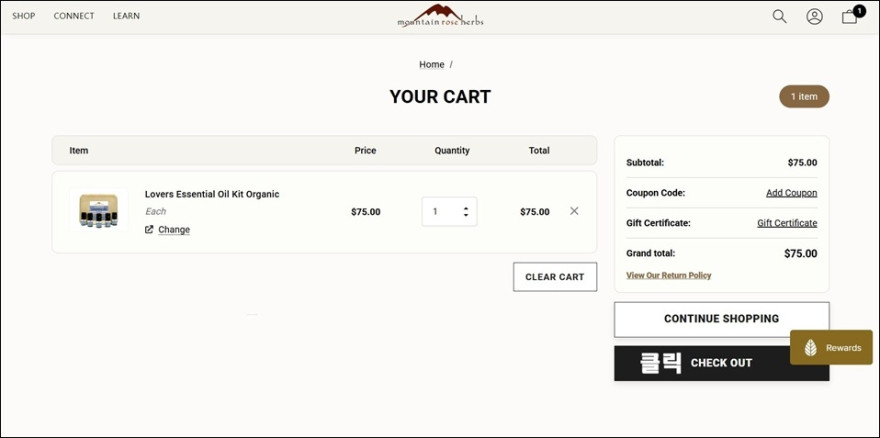Remove Lovers Essential Oil Kit with X
The height and width of the screenshot is (438, 880).
574,211
